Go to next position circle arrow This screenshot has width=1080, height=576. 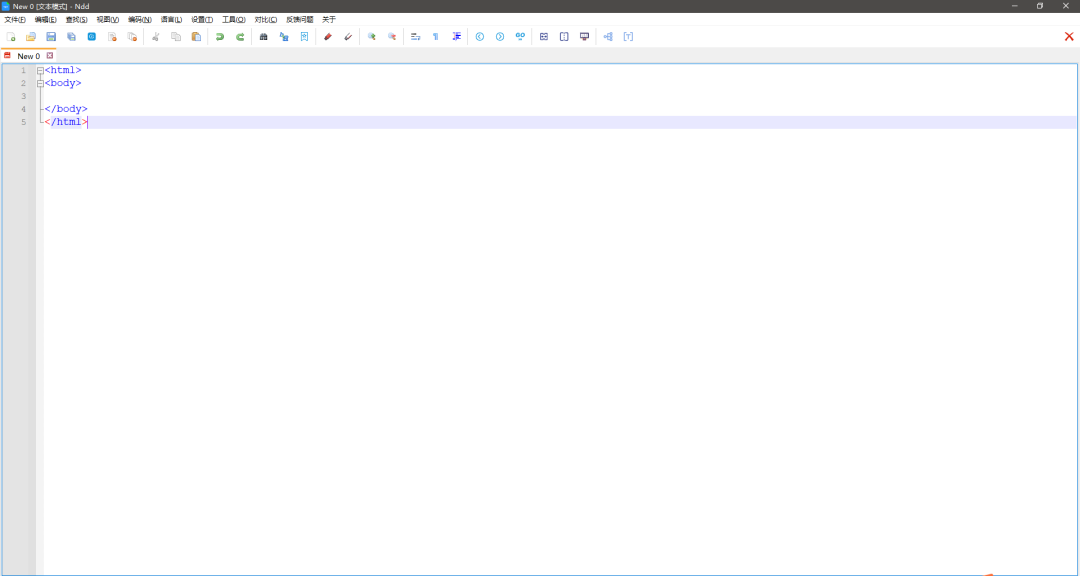pos(500,37)
